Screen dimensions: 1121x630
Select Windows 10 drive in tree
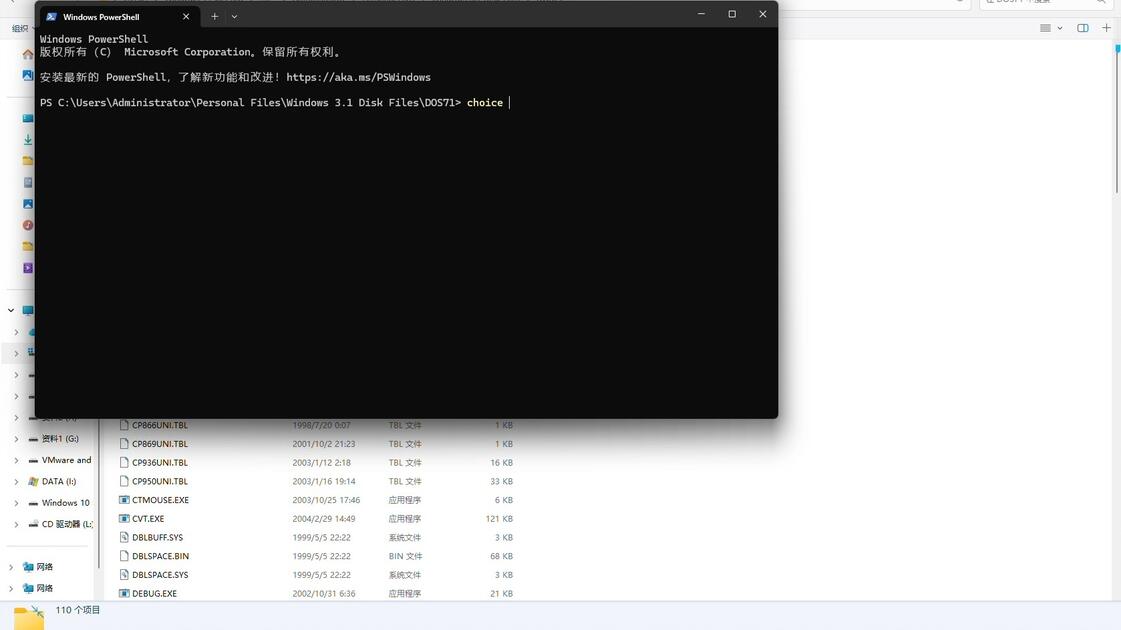coord(66,503)
